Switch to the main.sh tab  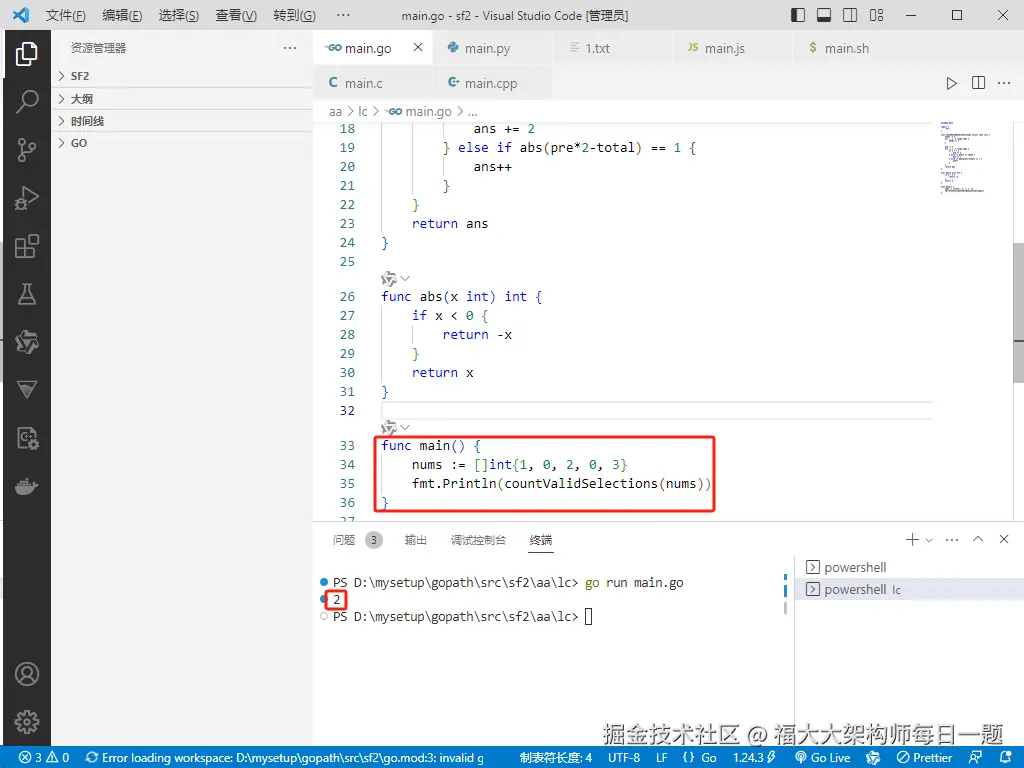[852, 48]
